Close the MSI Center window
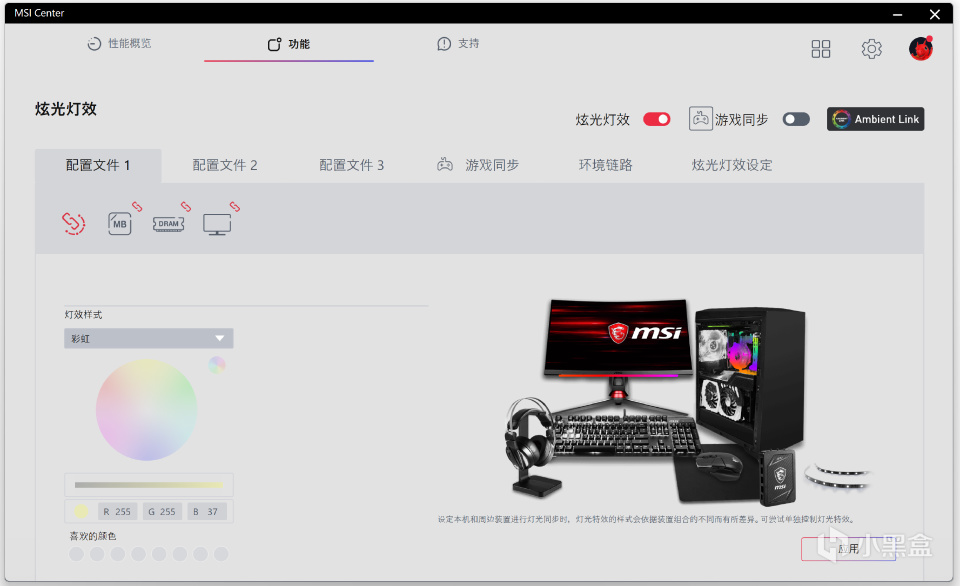The height and width of the screenshot is (586, 960). (935, 13)
